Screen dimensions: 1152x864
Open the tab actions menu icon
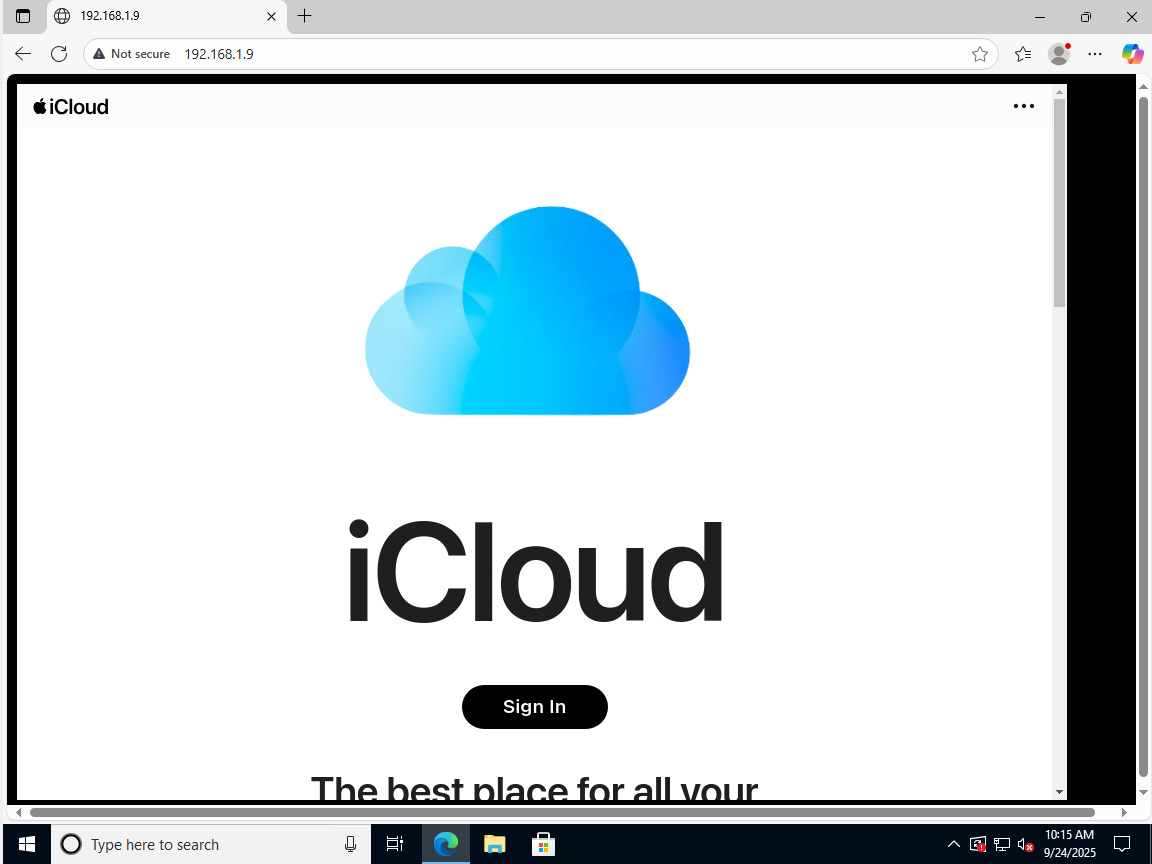coord(23,16)
